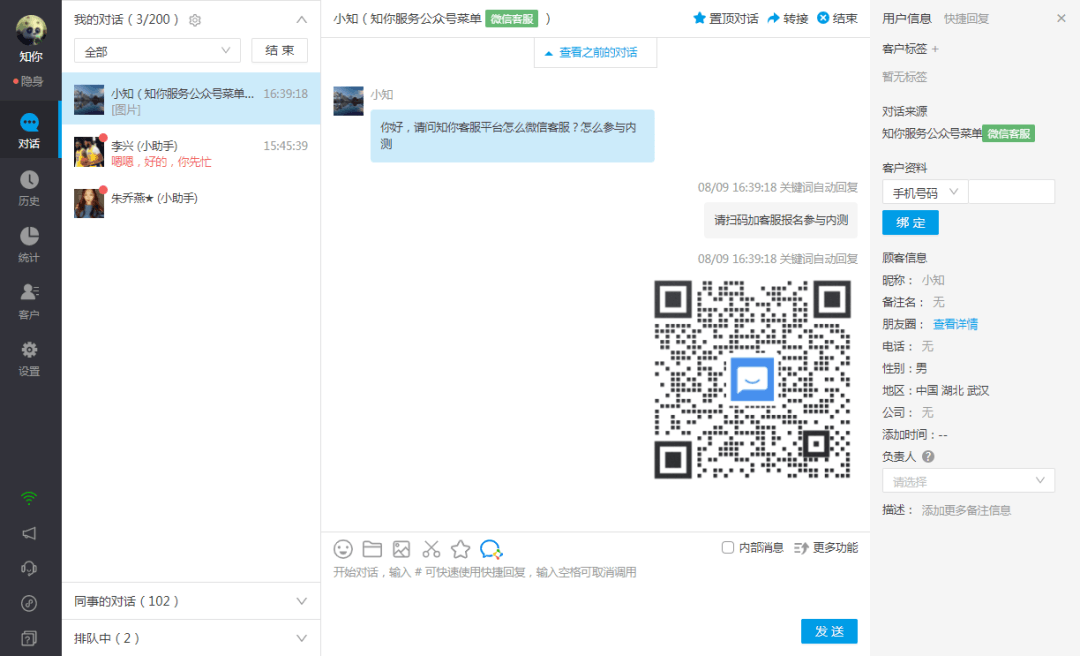
Task: Click the star favorites icon in input toolbar
Action: 460,549
